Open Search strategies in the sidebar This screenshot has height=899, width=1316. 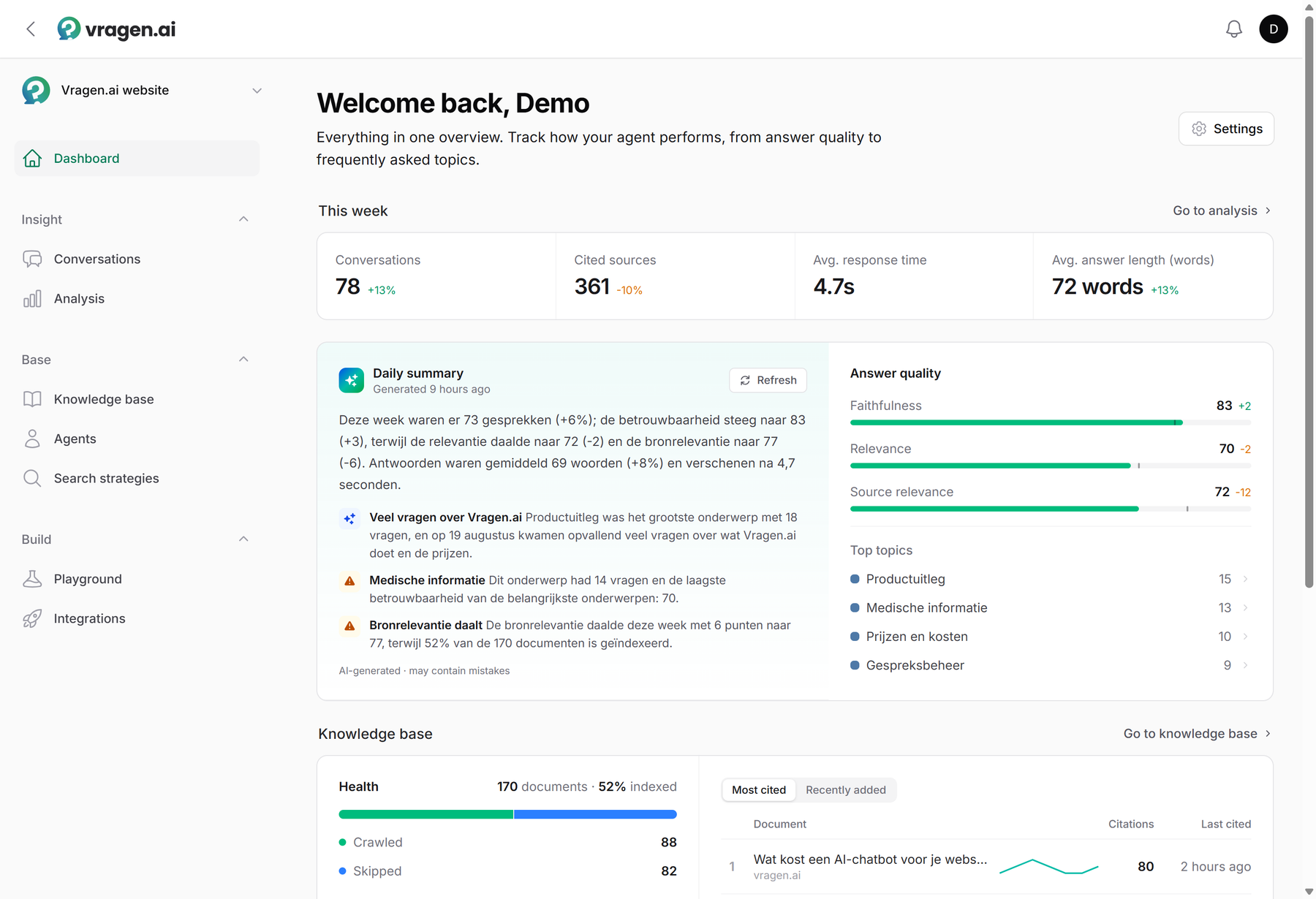tap(137, 478)
